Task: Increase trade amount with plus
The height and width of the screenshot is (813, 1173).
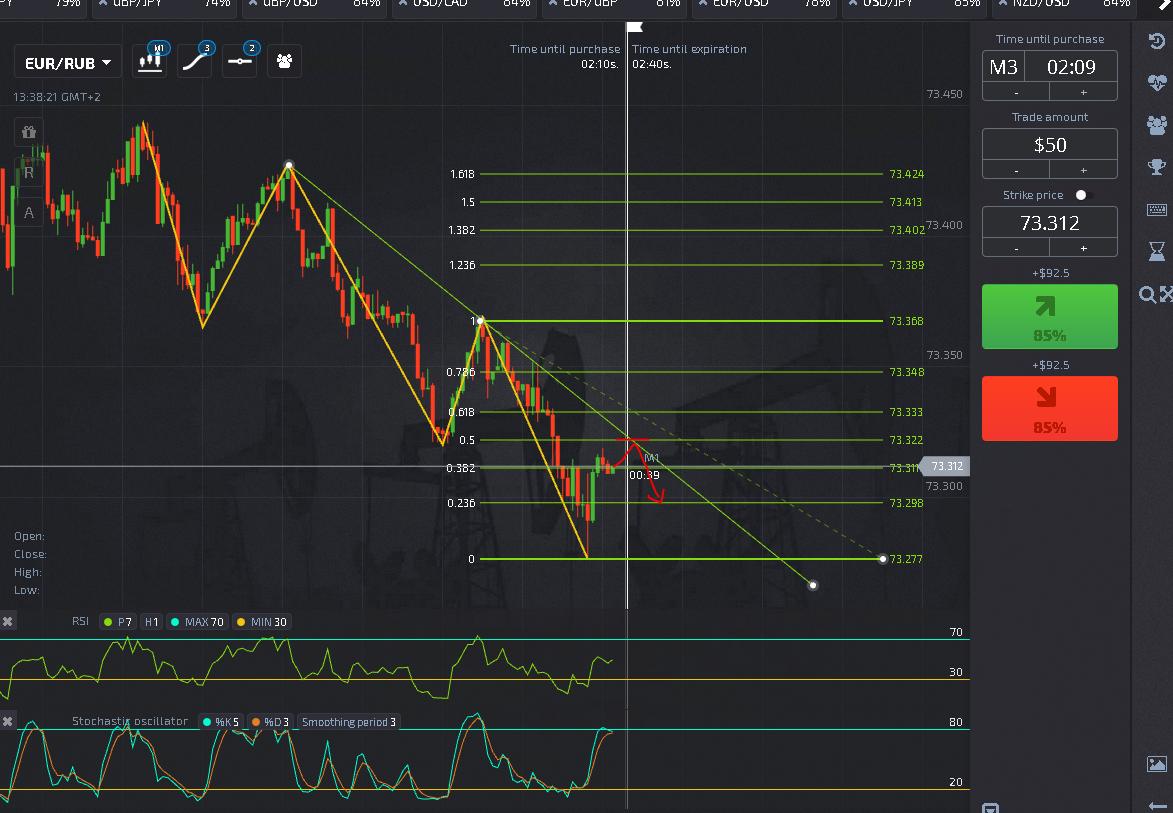Action: [1083, 170]
